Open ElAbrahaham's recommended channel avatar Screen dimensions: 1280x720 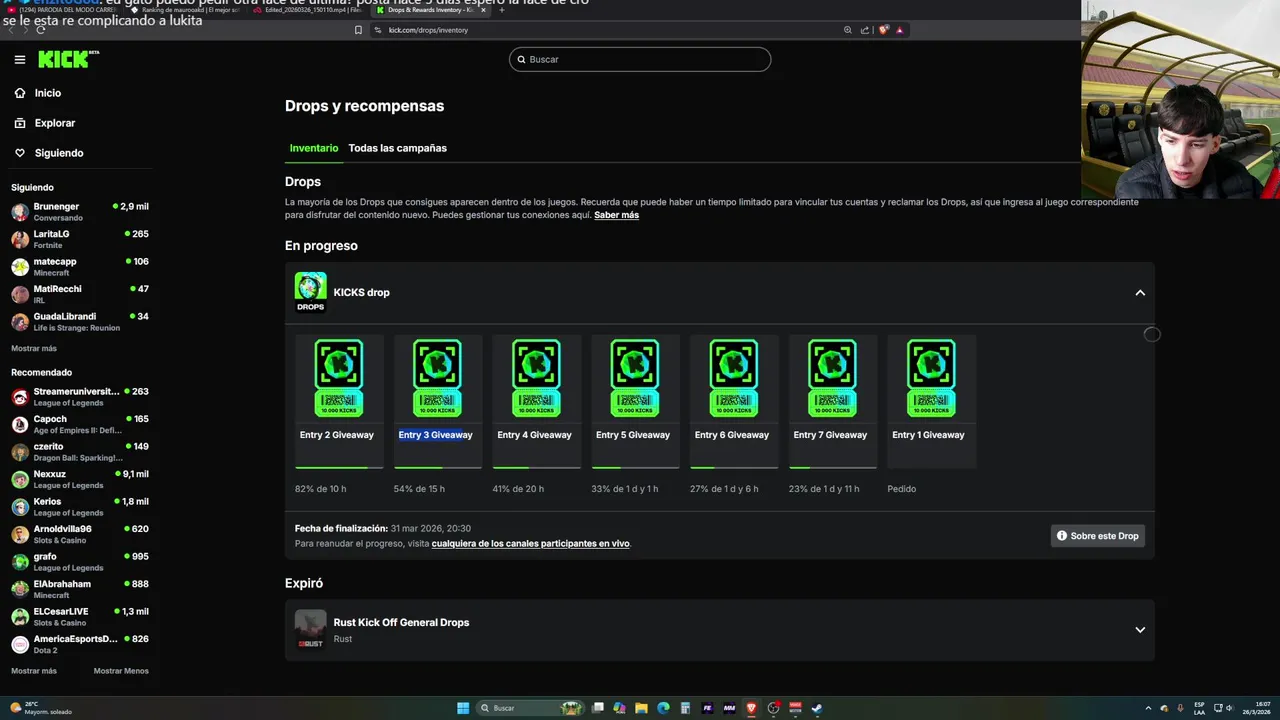coord(20,590)
